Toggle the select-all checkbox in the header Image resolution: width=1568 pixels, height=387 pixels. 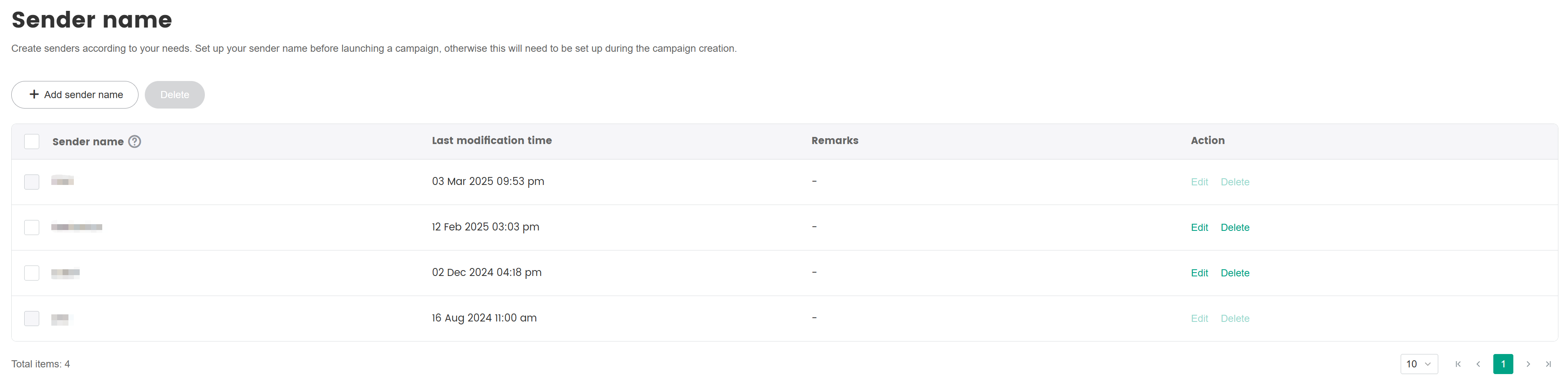pyautogui.click(x=32, y=142)
